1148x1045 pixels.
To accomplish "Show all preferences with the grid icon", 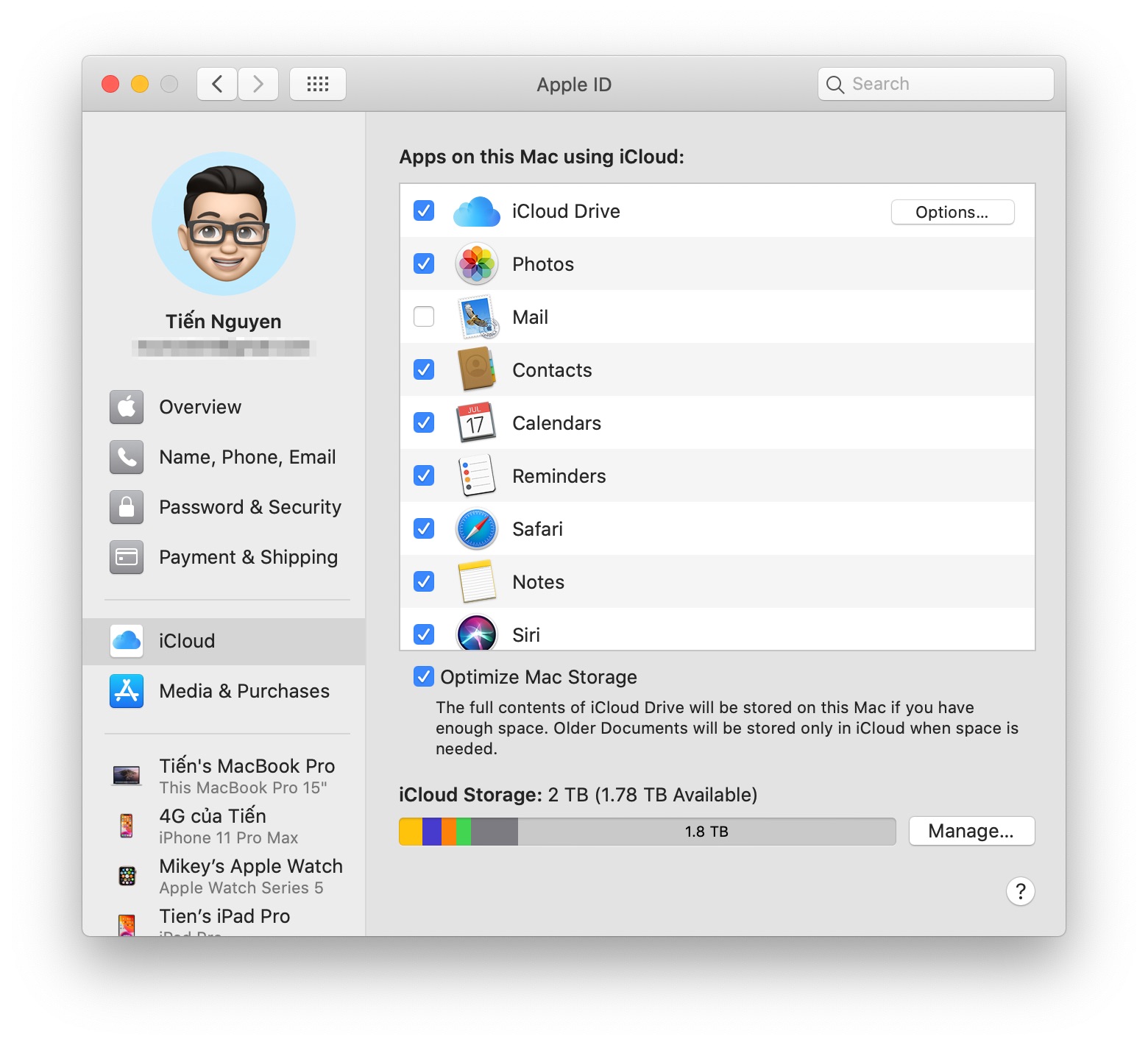I will point(318,84).
